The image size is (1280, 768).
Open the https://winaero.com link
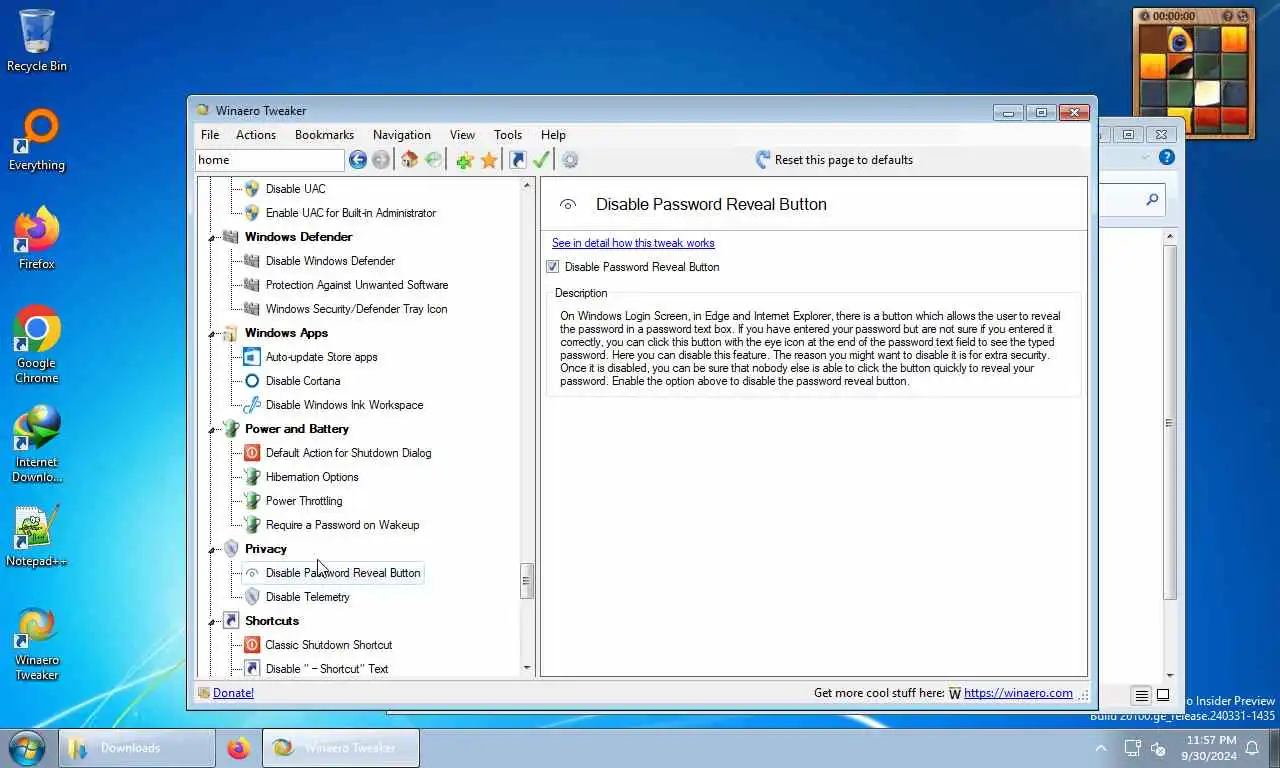pos(1018,693)
